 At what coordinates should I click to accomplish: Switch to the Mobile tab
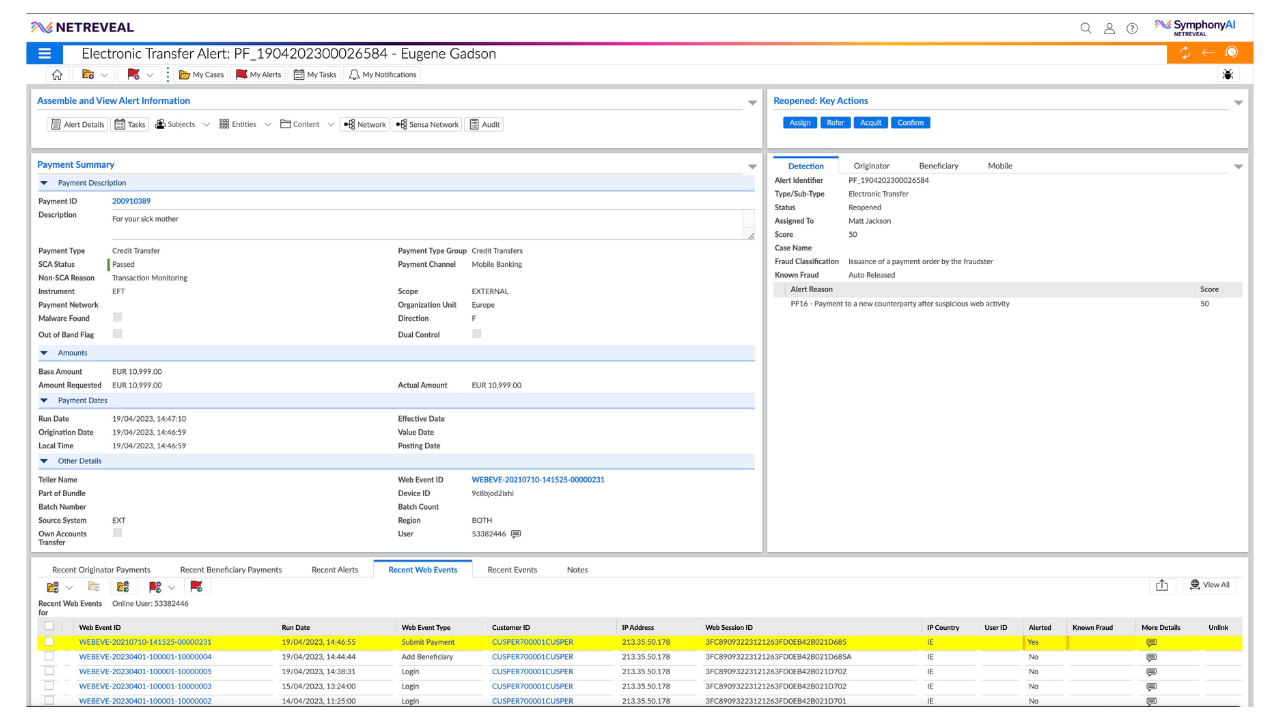coord(1000,166)
